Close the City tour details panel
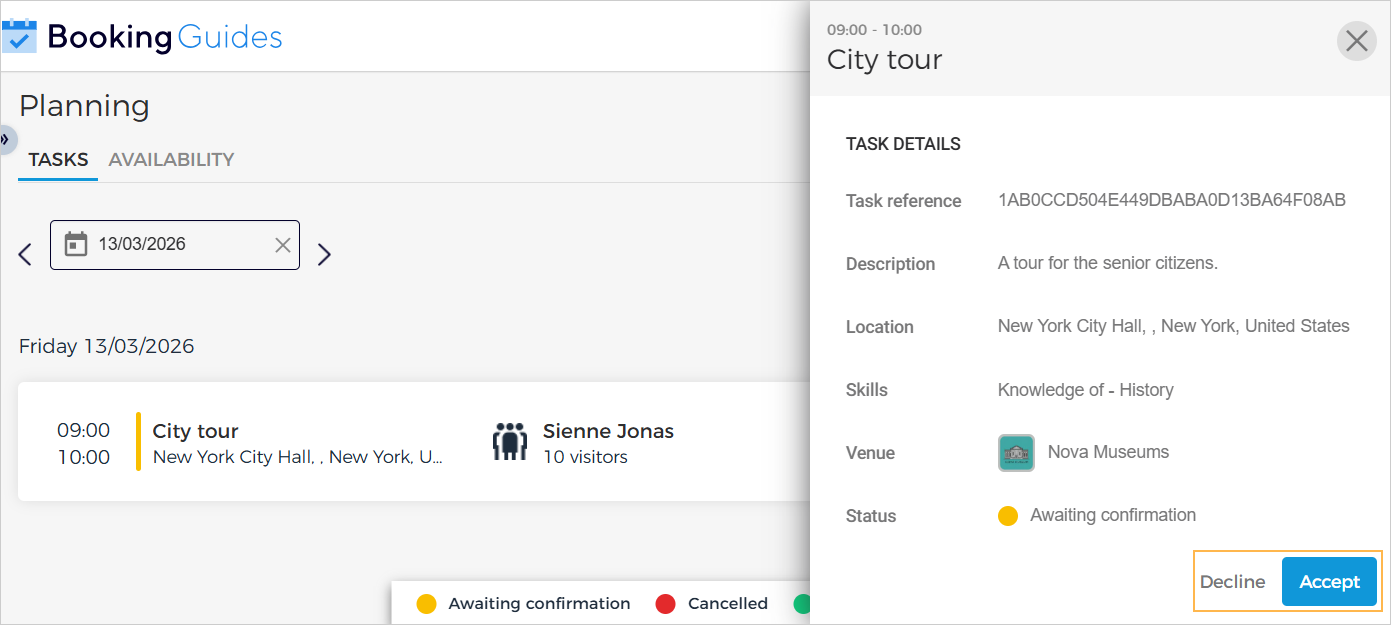This screenshot has height=625, width=1391. click(x=1356, y=41)
